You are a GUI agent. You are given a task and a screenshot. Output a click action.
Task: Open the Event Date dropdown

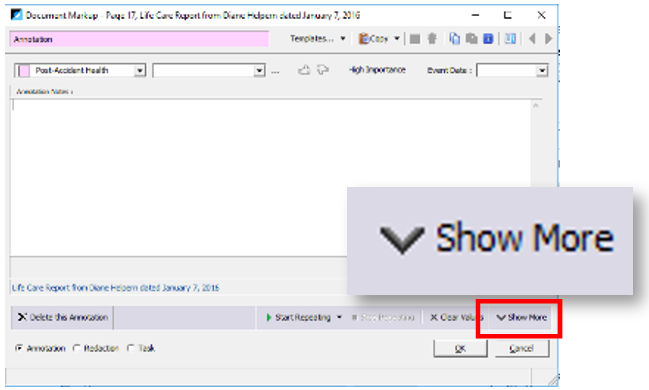pyautogui.click(x=542, y=71)
